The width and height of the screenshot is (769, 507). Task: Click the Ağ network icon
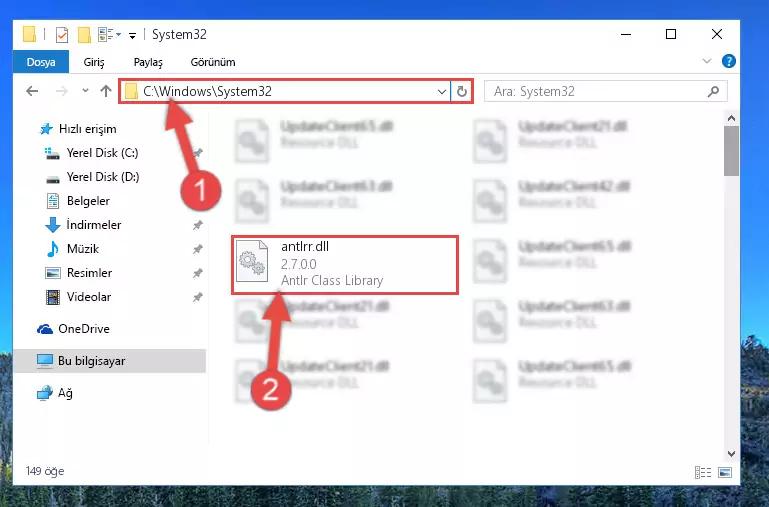coord(45,393)
